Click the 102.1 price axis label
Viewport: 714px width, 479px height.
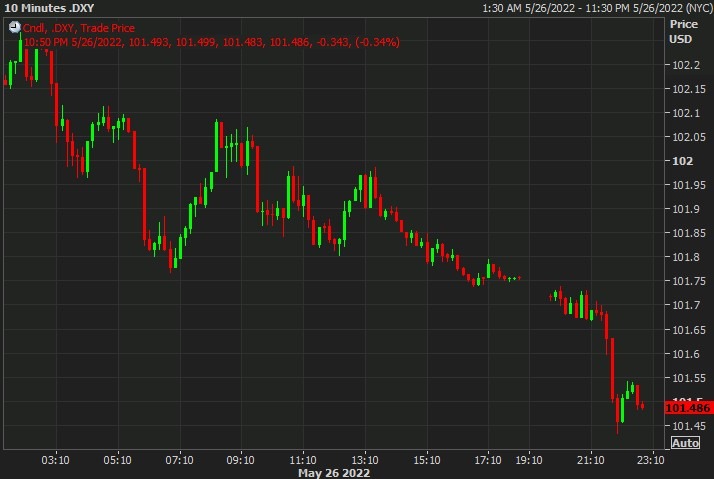click(686, 113)
